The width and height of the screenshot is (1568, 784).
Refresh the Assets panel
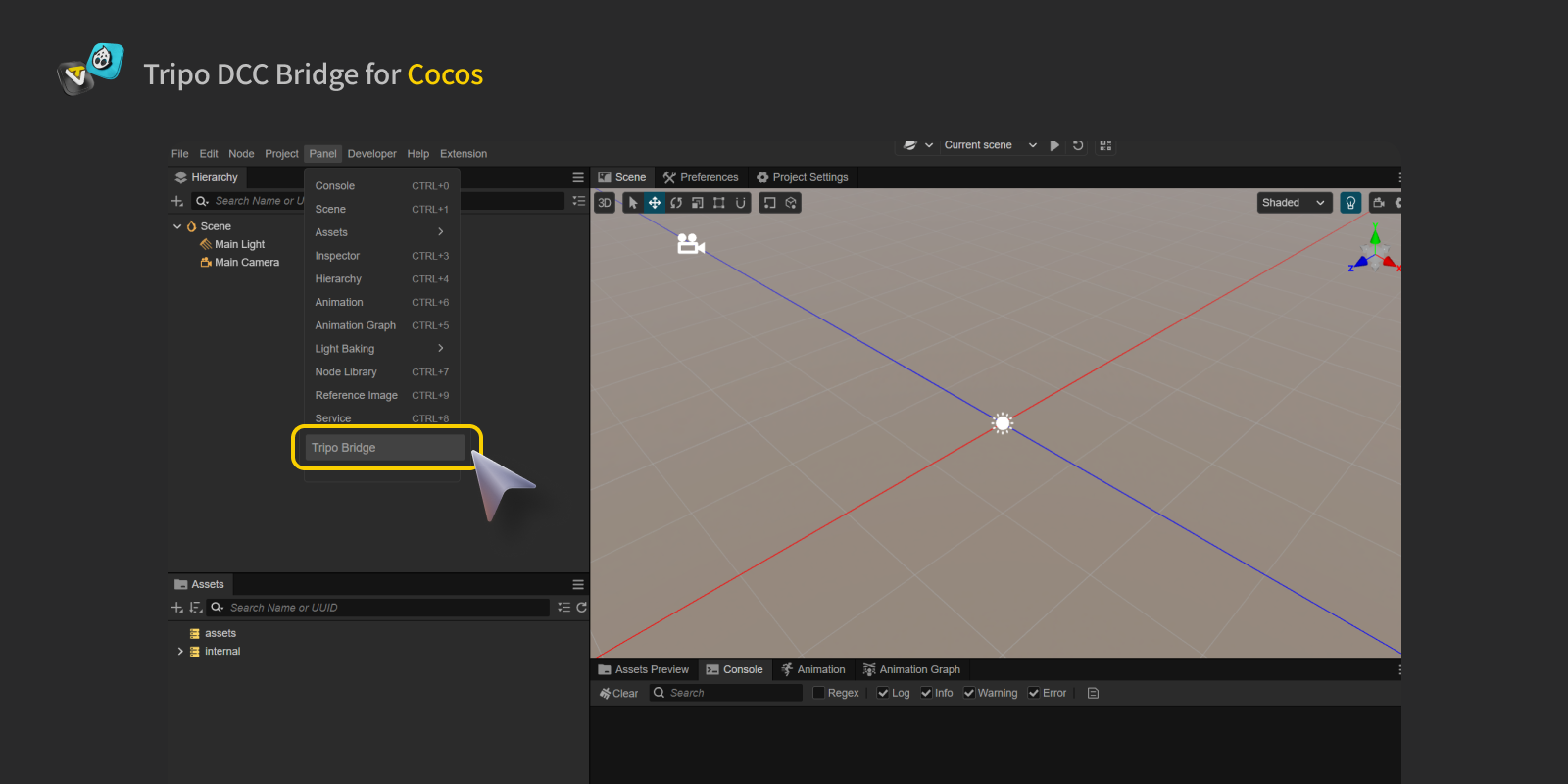pos(581,608)
